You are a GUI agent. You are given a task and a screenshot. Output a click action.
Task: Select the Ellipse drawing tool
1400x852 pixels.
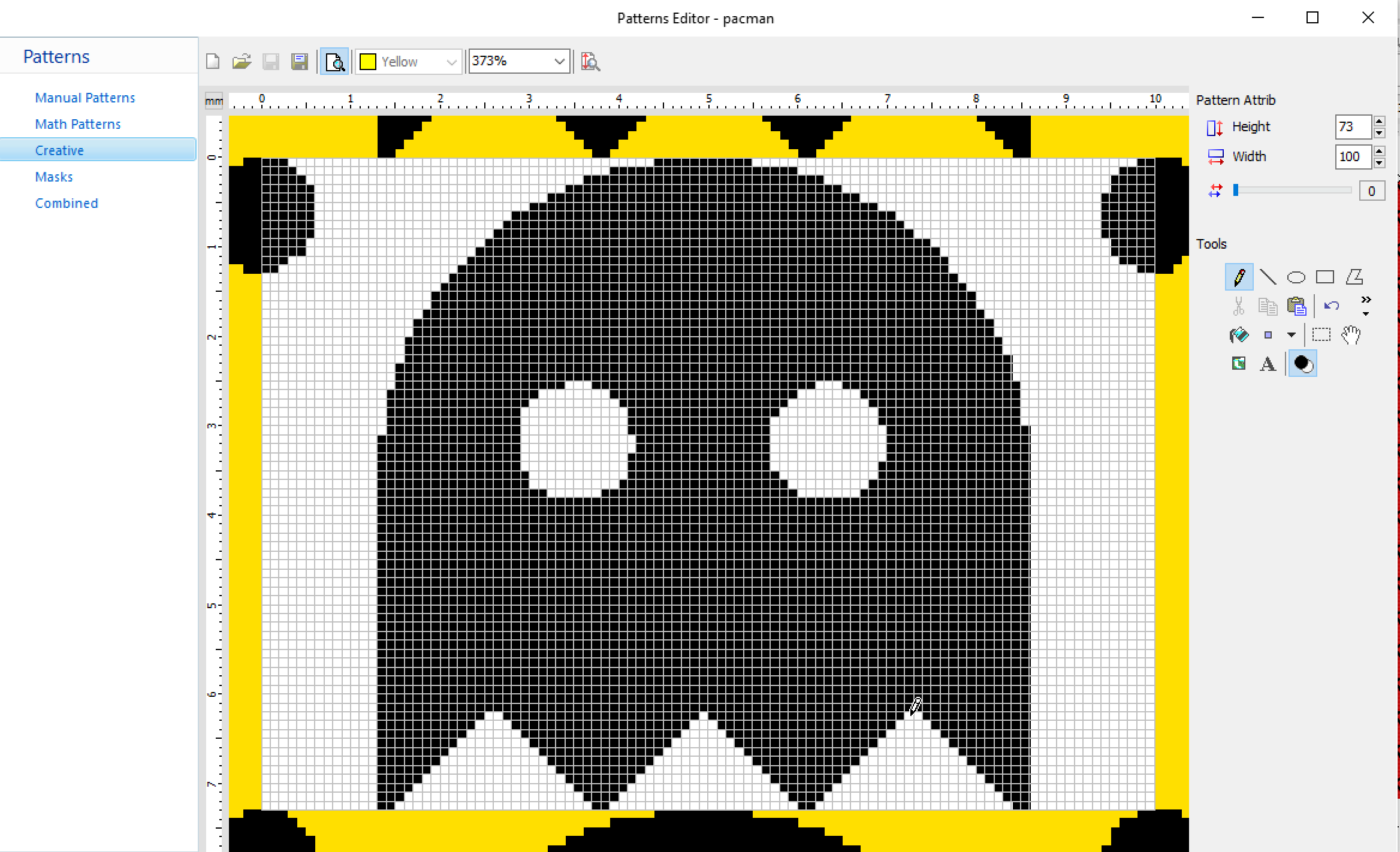[x=1296, y=277]
